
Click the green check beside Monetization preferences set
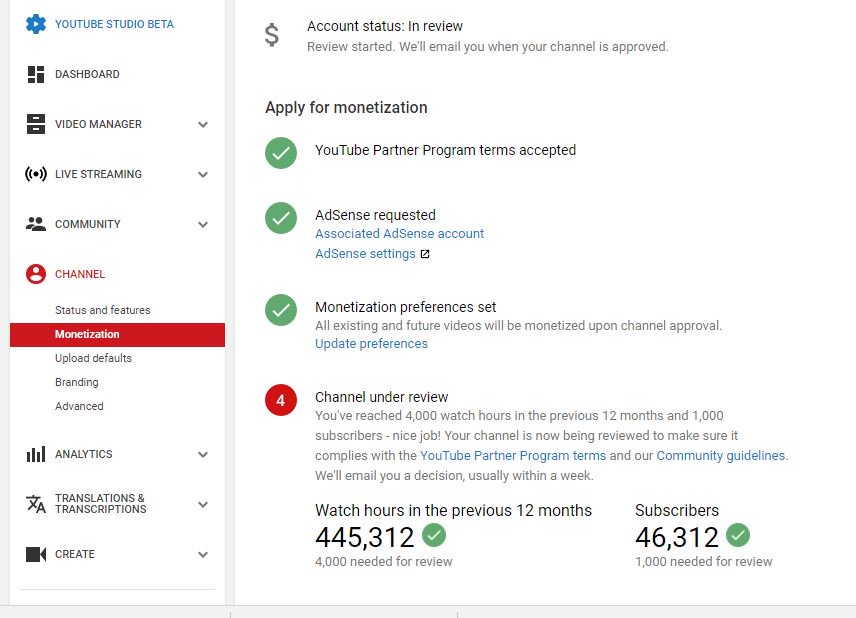[281, 310]
